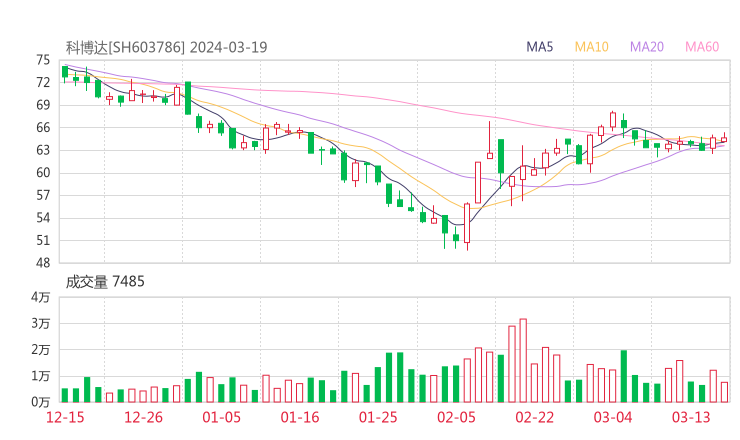This screenshot has width=740, height=440.
Task: Click the 成交量 7485 volume label
Action: tap(105, 281)
